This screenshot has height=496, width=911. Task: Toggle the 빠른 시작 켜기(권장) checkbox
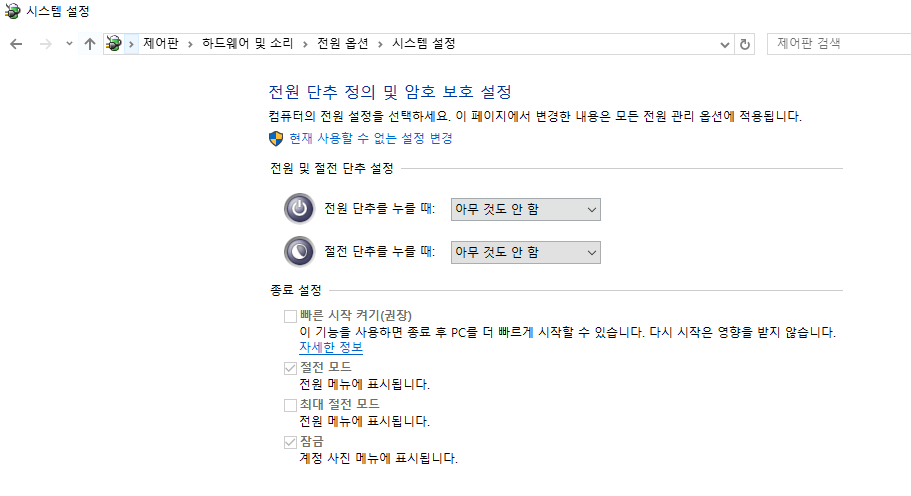coord(290,317)
